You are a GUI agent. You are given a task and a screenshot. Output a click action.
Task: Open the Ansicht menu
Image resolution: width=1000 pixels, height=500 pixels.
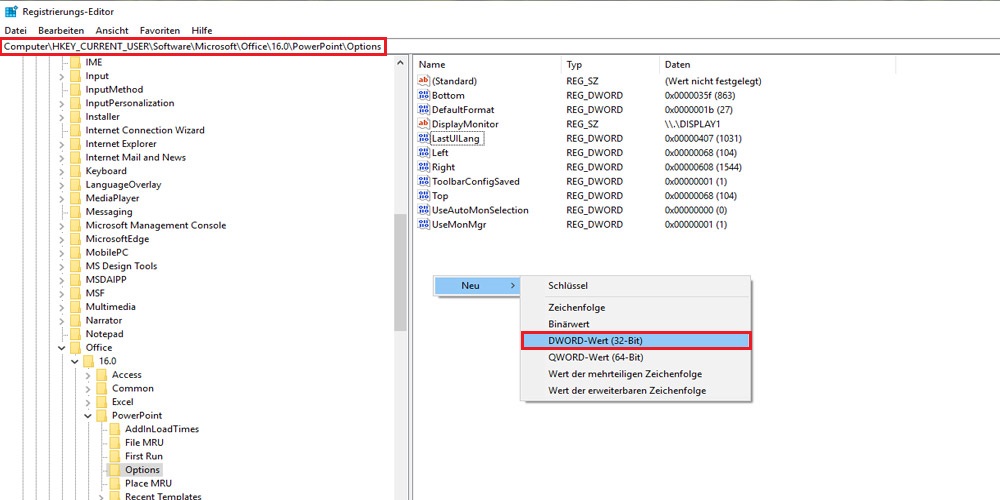(112, 30)
